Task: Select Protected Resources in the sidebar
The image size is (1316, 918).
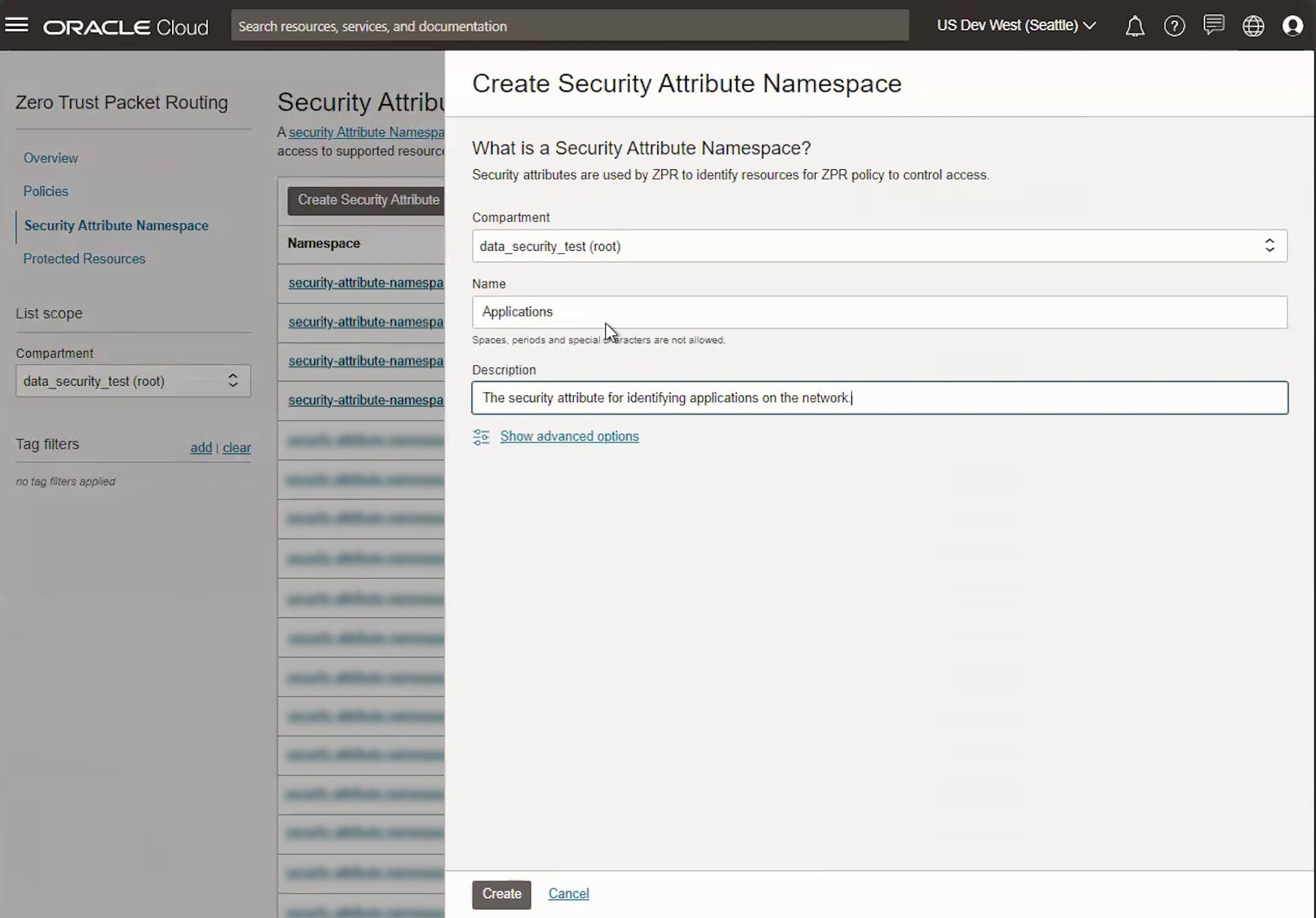Action: click(x=84, y=258)
